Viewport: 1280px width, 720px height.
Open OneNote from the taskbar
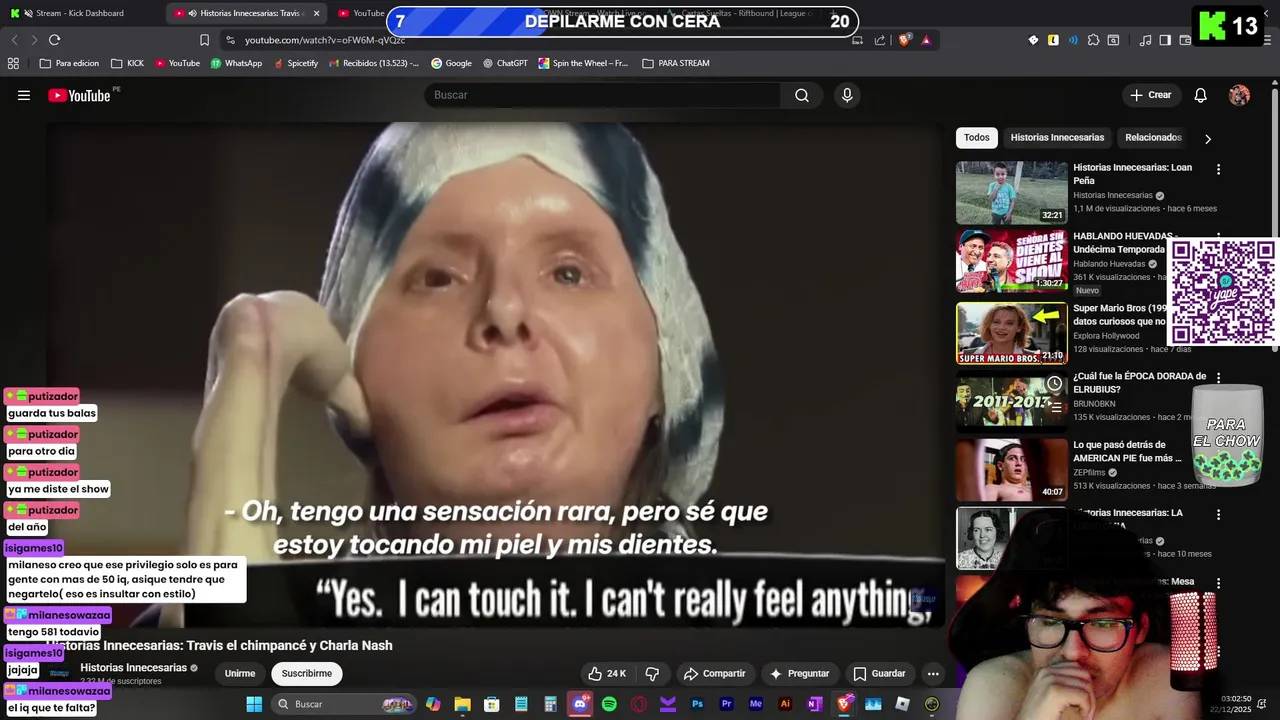click(814, 704)
